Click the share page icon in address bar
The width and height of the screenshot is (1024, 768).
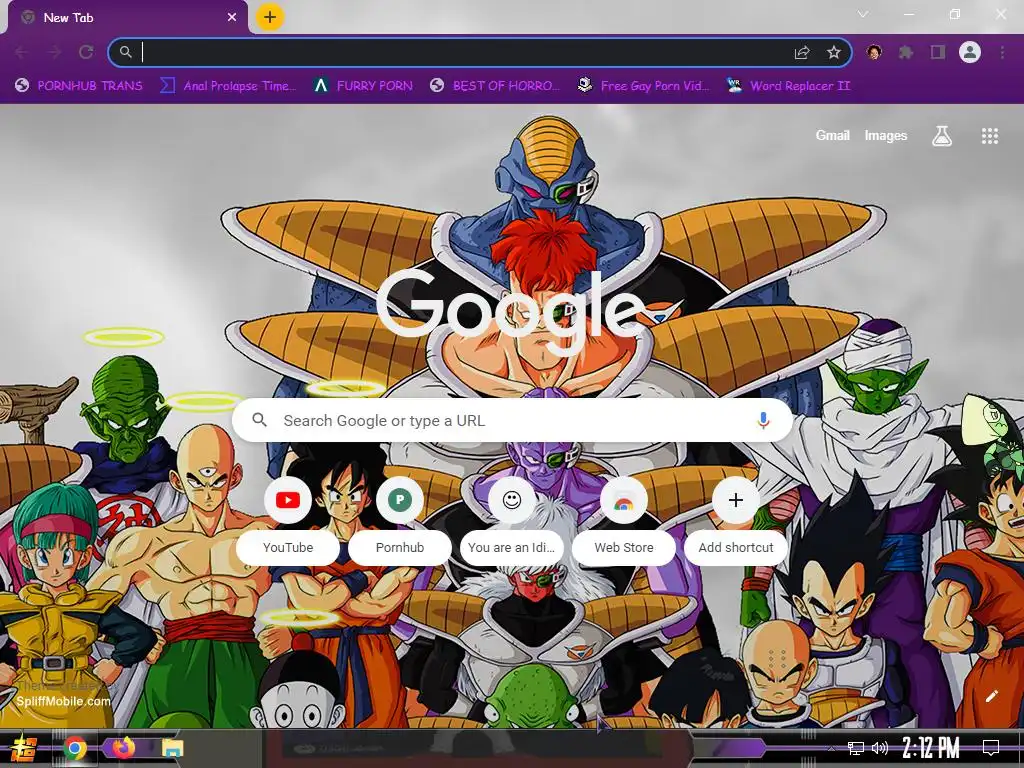801,52
